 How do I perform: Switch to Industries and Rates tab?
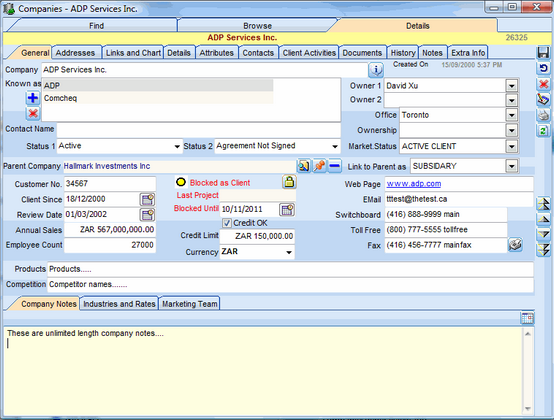pyautogui.click(x=119, y=304)
